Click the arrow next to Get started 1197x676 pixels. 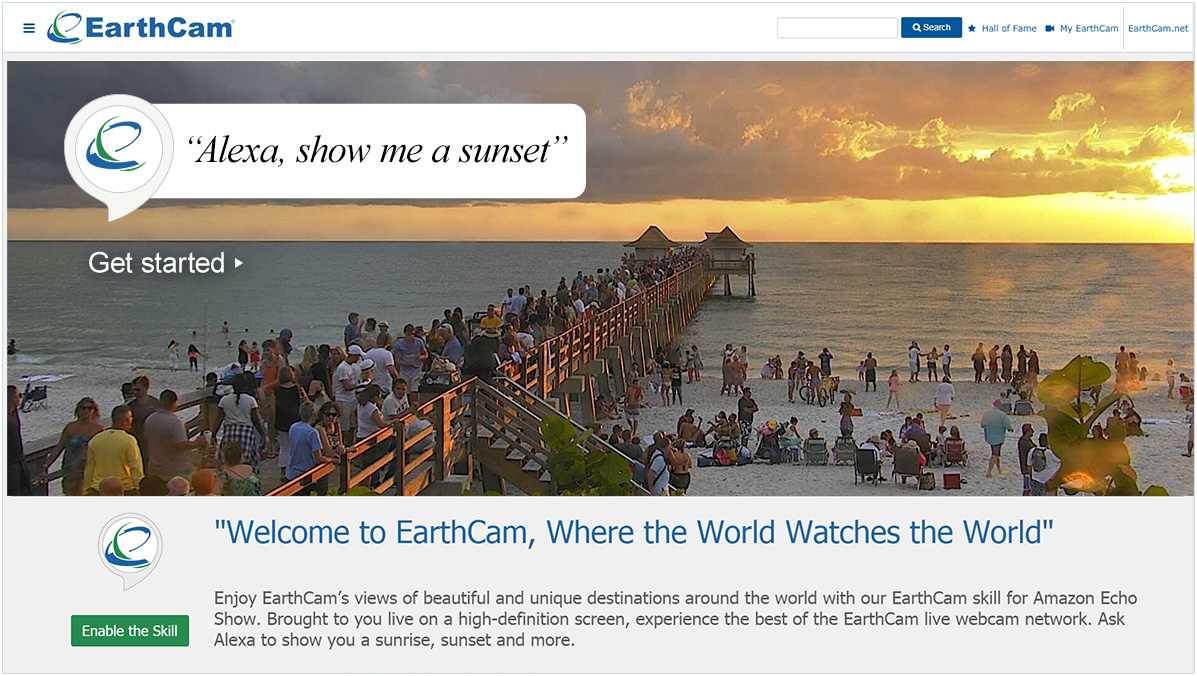[x=239, y=264]
